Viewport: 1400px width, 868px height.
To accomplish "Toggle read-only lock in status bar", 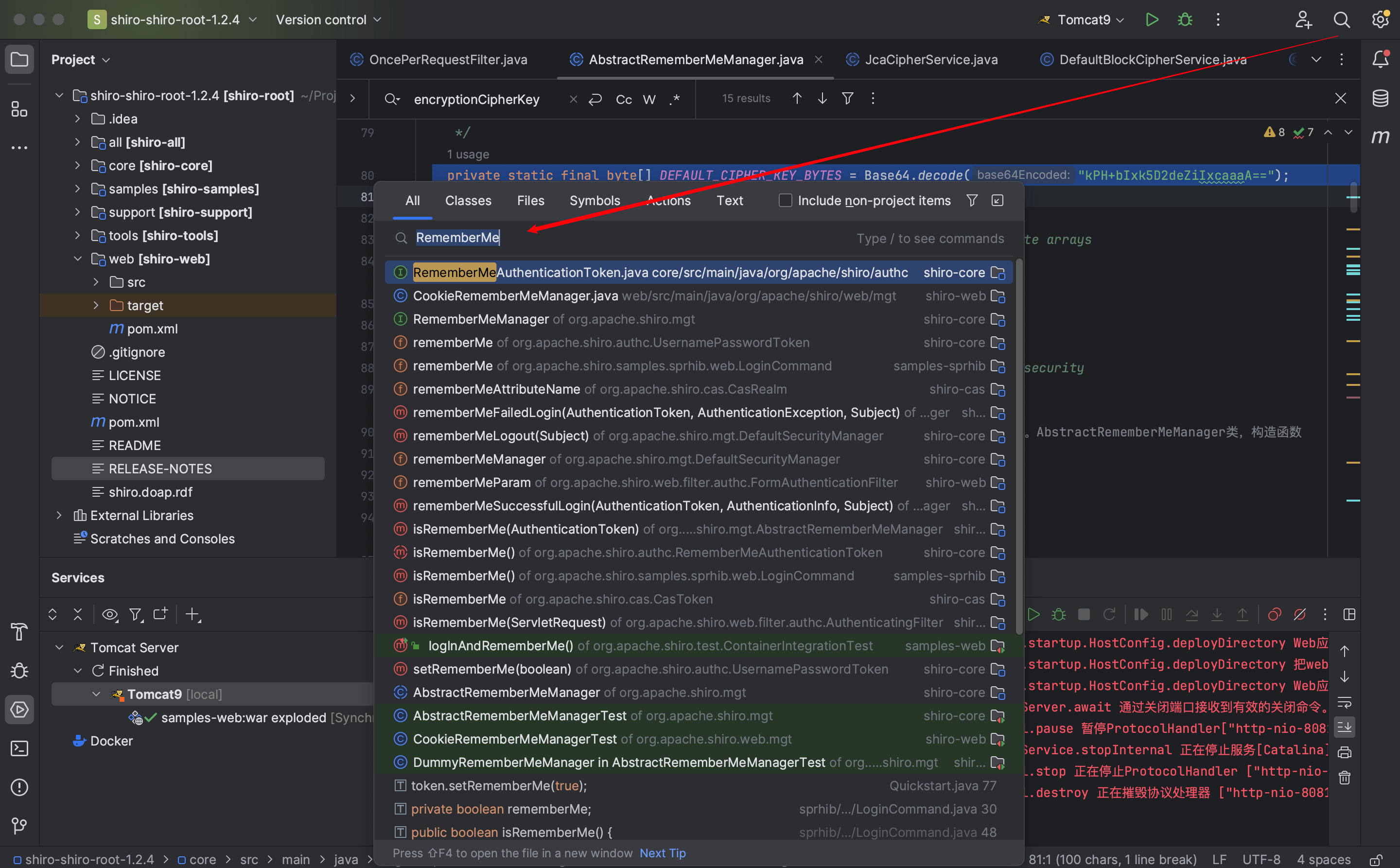I will point(1375,860).
